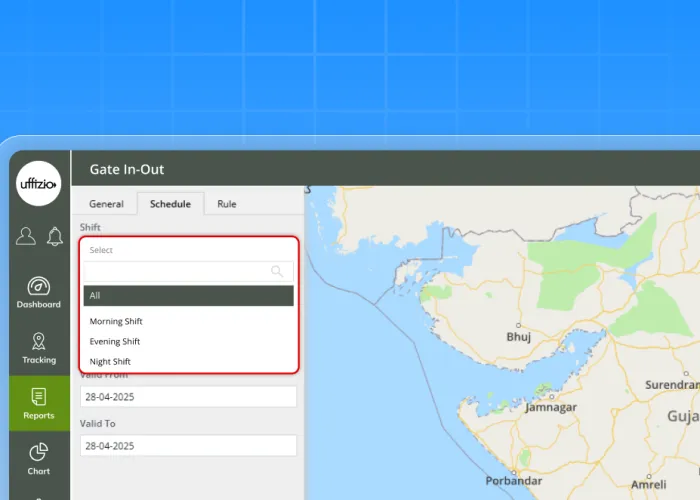Open the Dashboard gauge icon
Image resolution: width=700 pixels, height=500 pixels.
click(39, 287)
